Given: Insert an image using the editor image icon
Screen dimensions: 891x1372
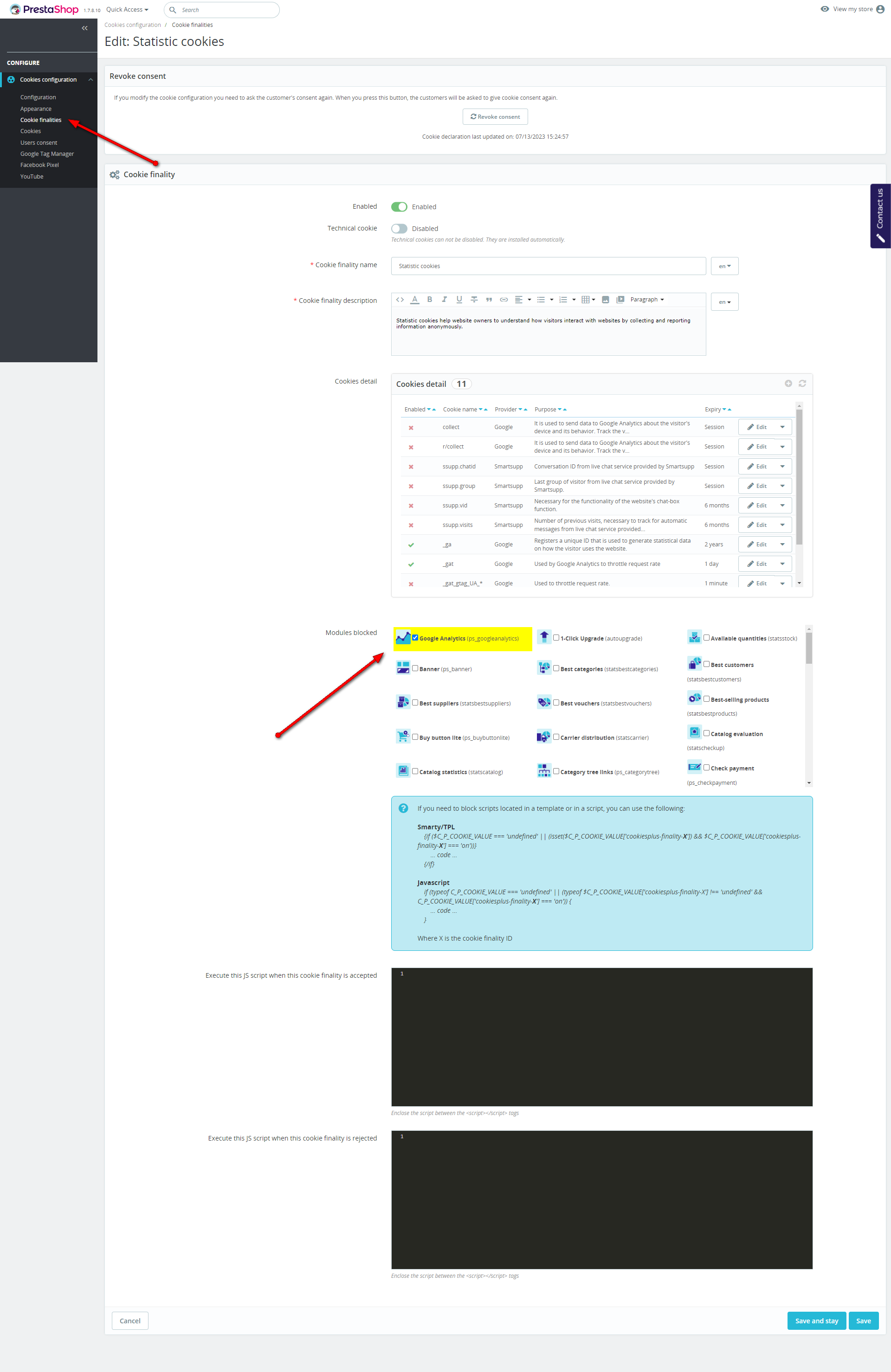Looking at the screenshot, I should (x=606, y=300).
